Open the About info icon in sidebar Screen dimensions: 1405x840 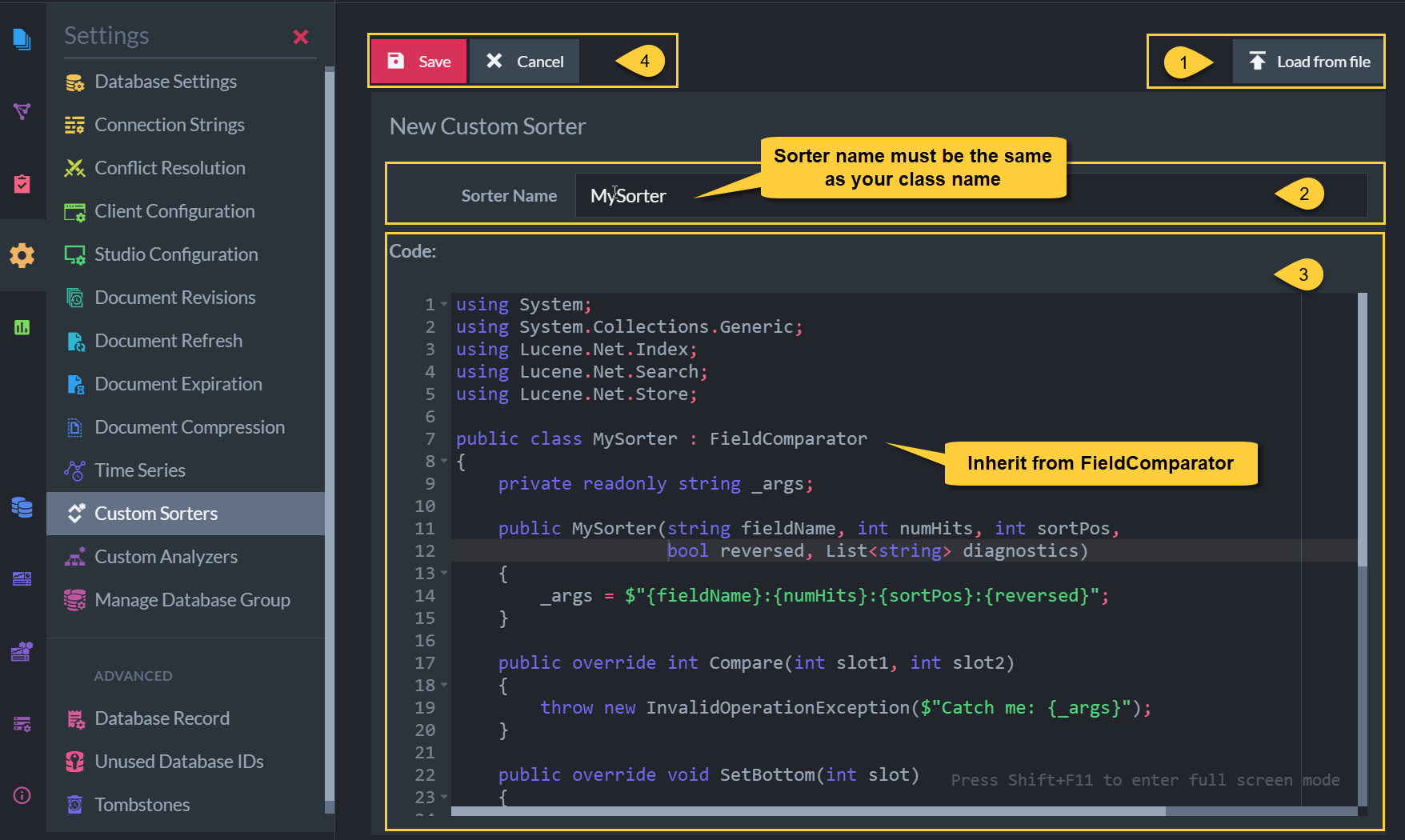[22, 795]
